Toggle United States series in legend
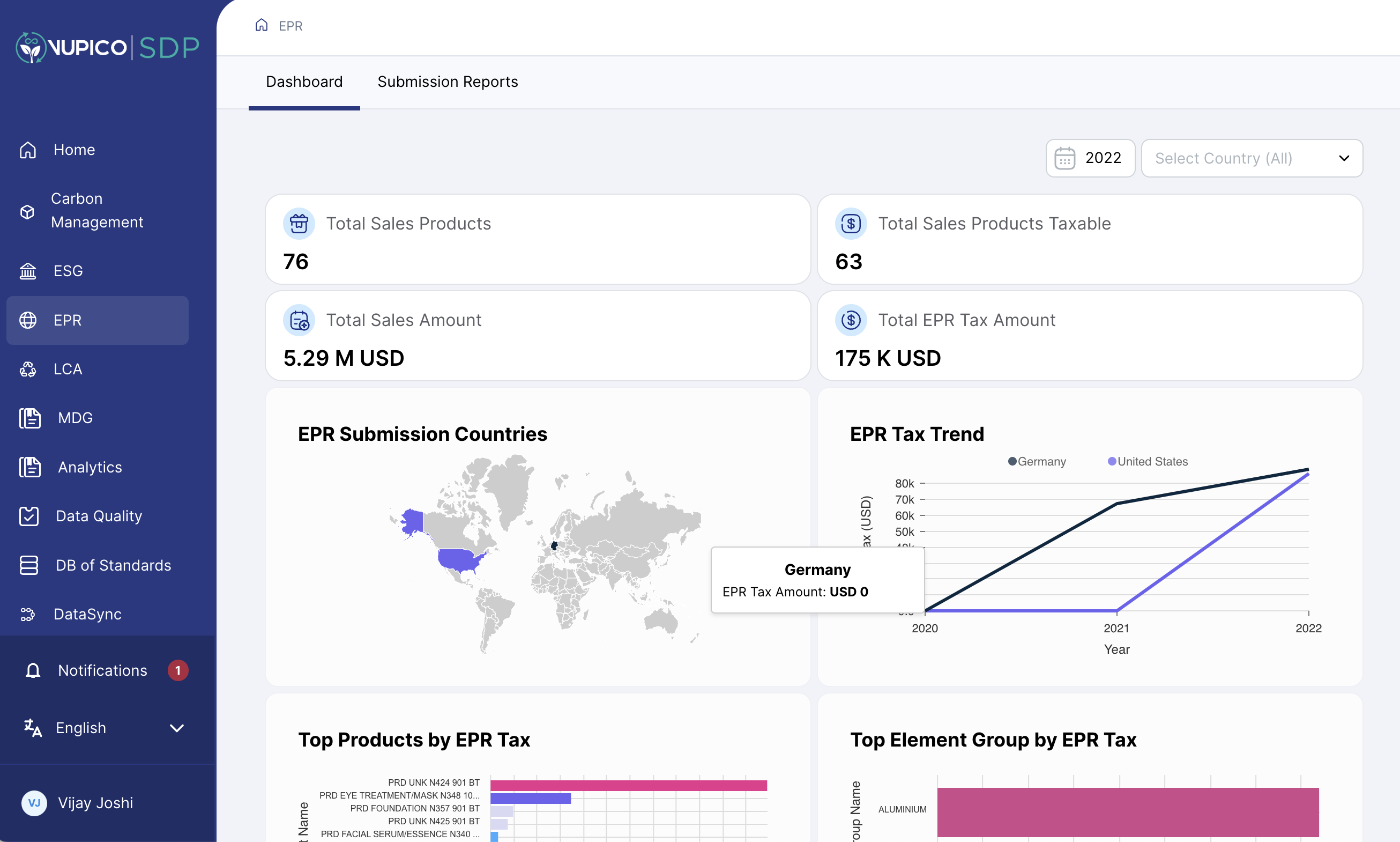Viewport: 1400px width, 842px height. coord(1147,461)
